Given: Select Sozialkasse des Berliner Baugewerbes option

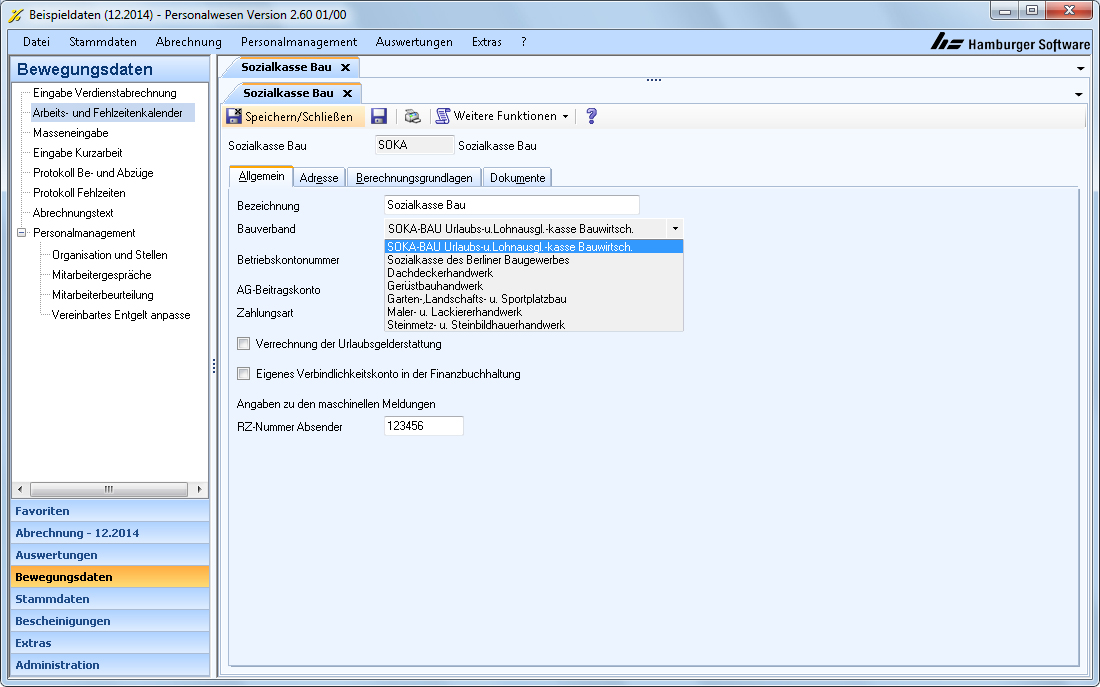Looking at the screenshot, I should pos(534,260).
